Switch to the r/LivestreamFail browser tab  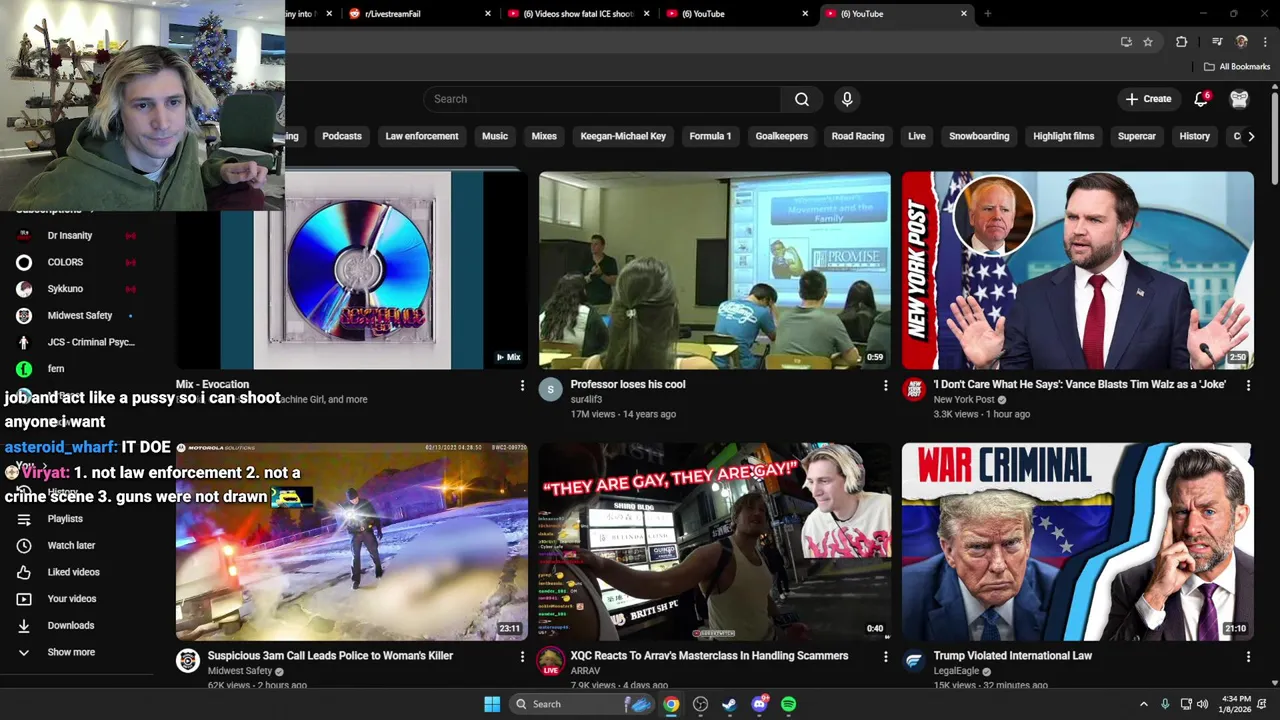pyautogui.click(x=420, y=14)
